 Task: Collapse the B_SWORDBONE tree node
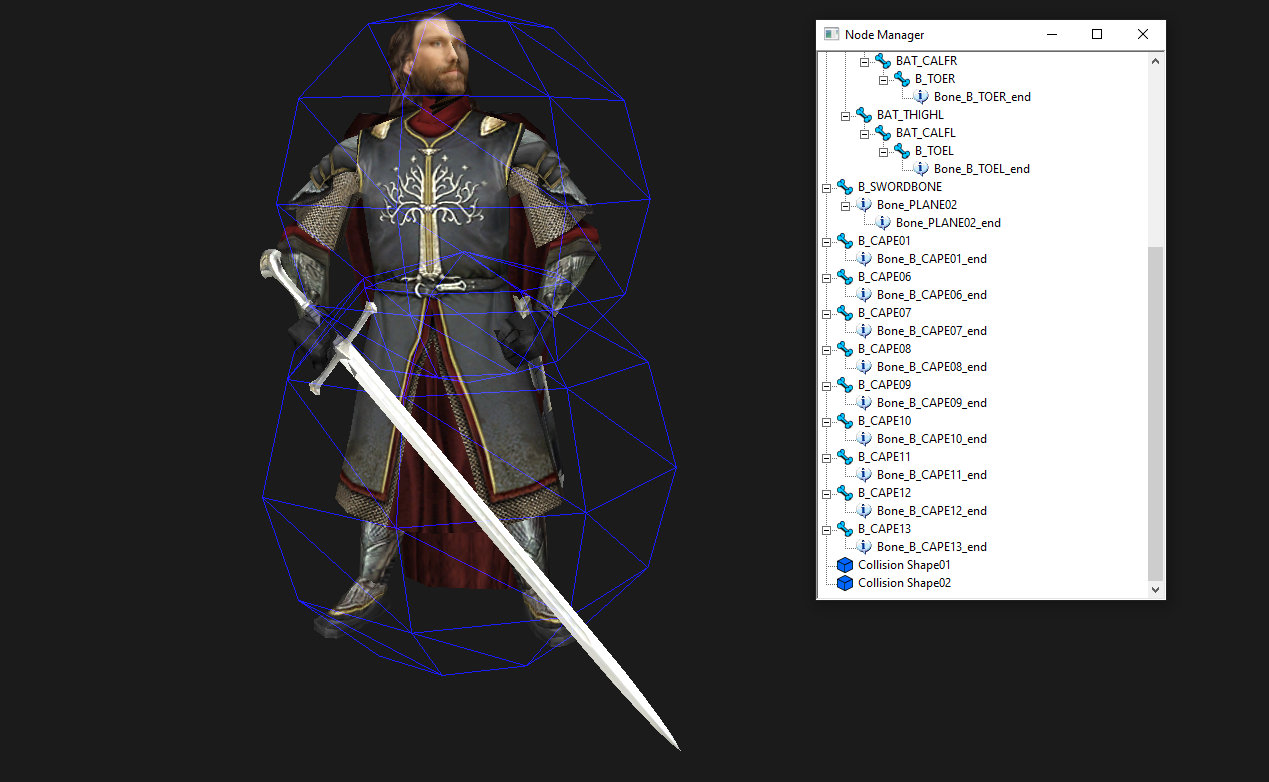point(826,187)
